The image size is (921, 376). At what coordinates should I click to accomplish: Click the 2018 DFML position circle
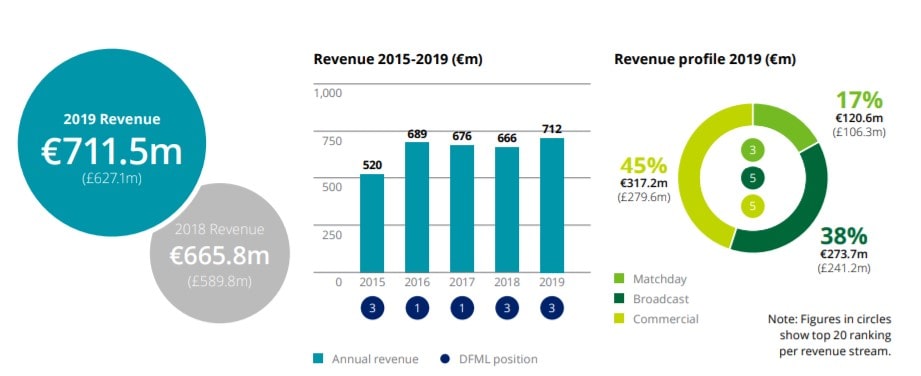coord(507,308)
